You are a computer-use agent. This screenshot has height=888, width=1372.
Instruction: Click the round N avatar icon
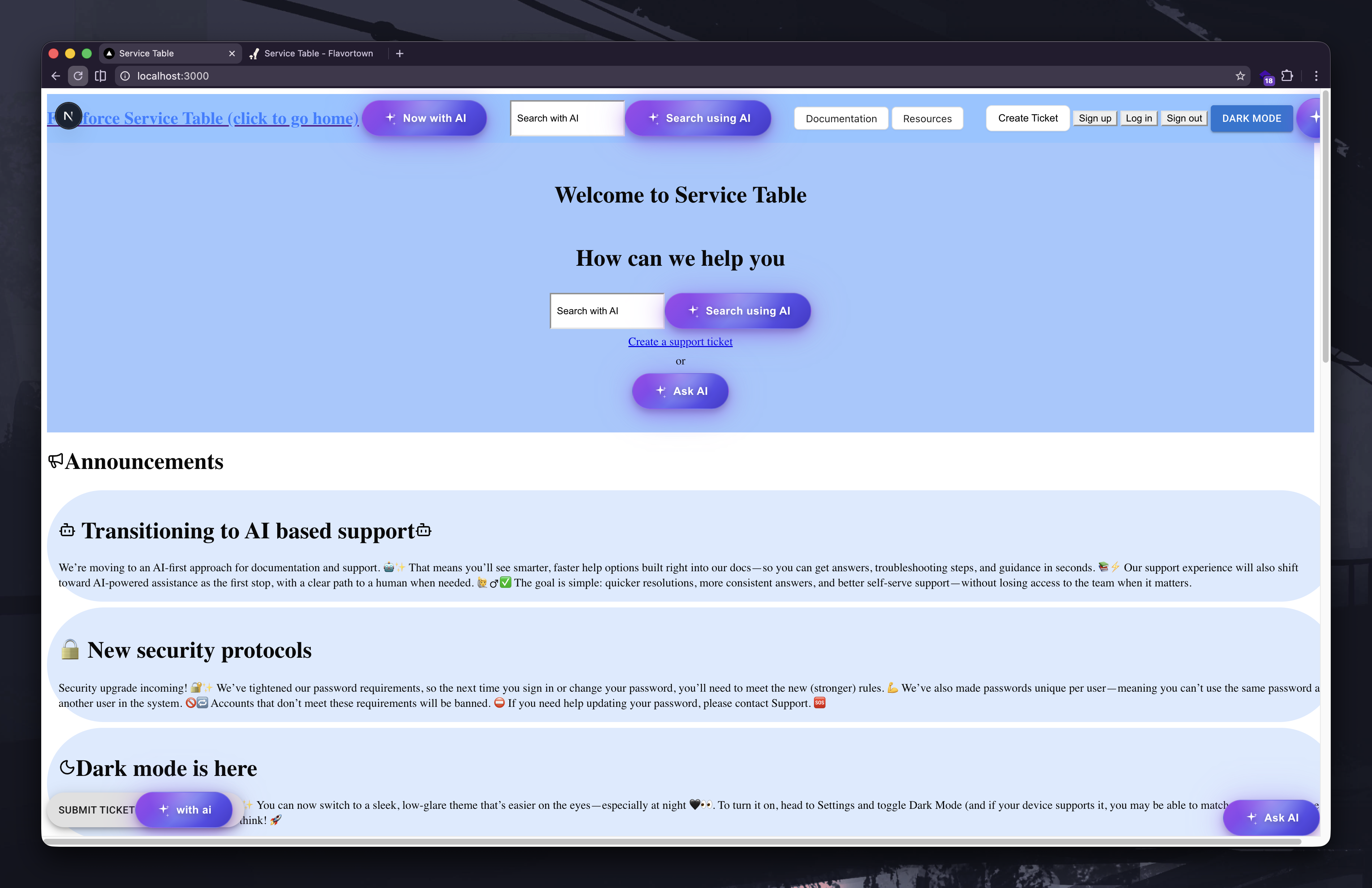[69, 116]
